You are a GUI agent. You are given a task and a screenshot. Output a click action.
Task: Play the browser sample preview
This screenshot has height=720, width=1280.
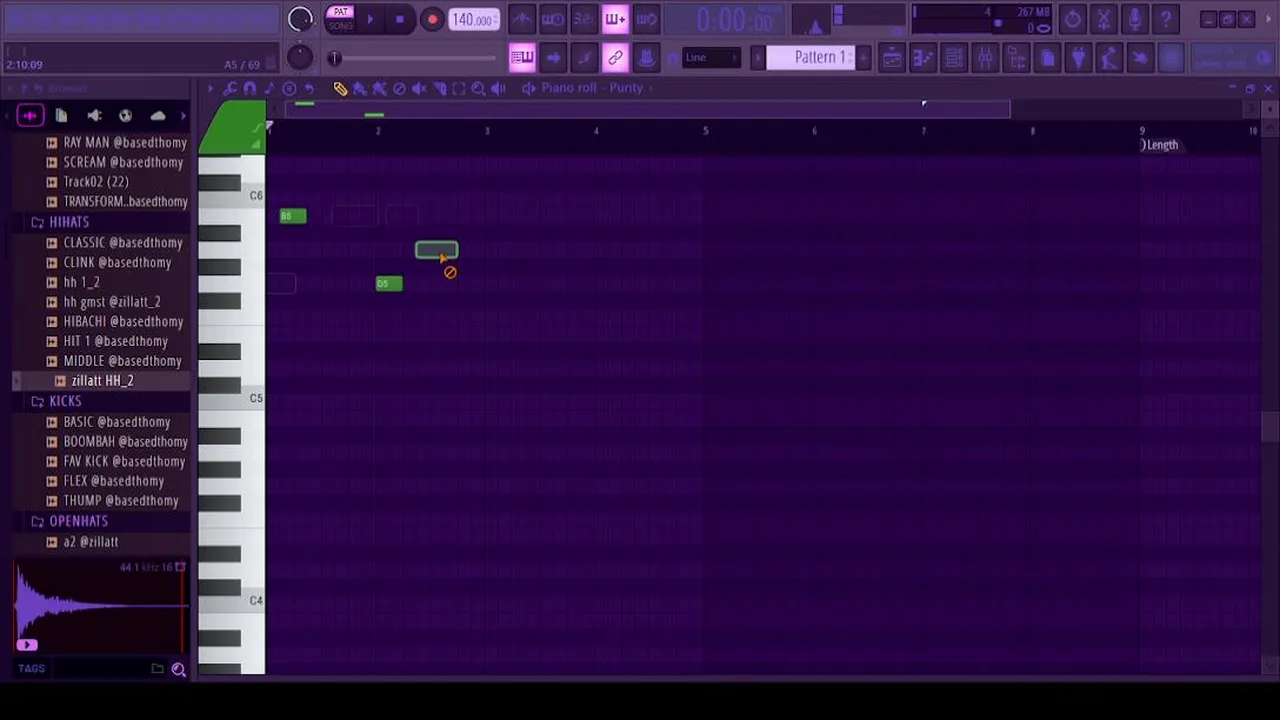tap(27, 645)
